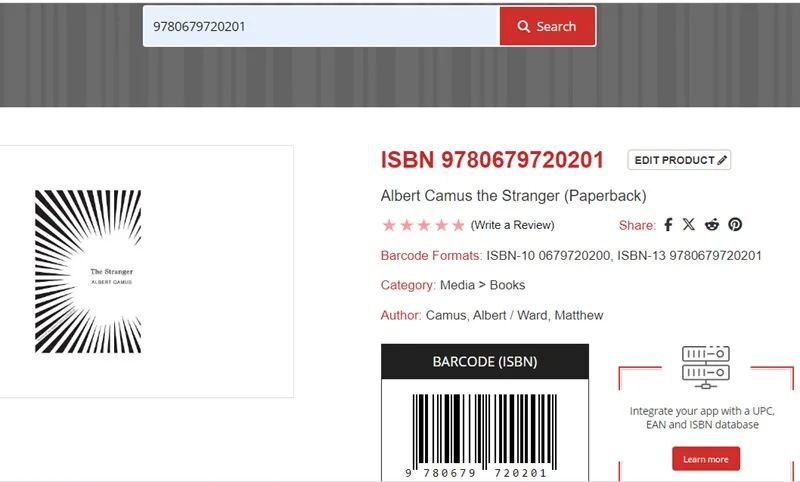Share the product on Reddit
Image resolution: width=800 pixels, height=482 pixels.
pyautogui.click(x=712, y=224)
